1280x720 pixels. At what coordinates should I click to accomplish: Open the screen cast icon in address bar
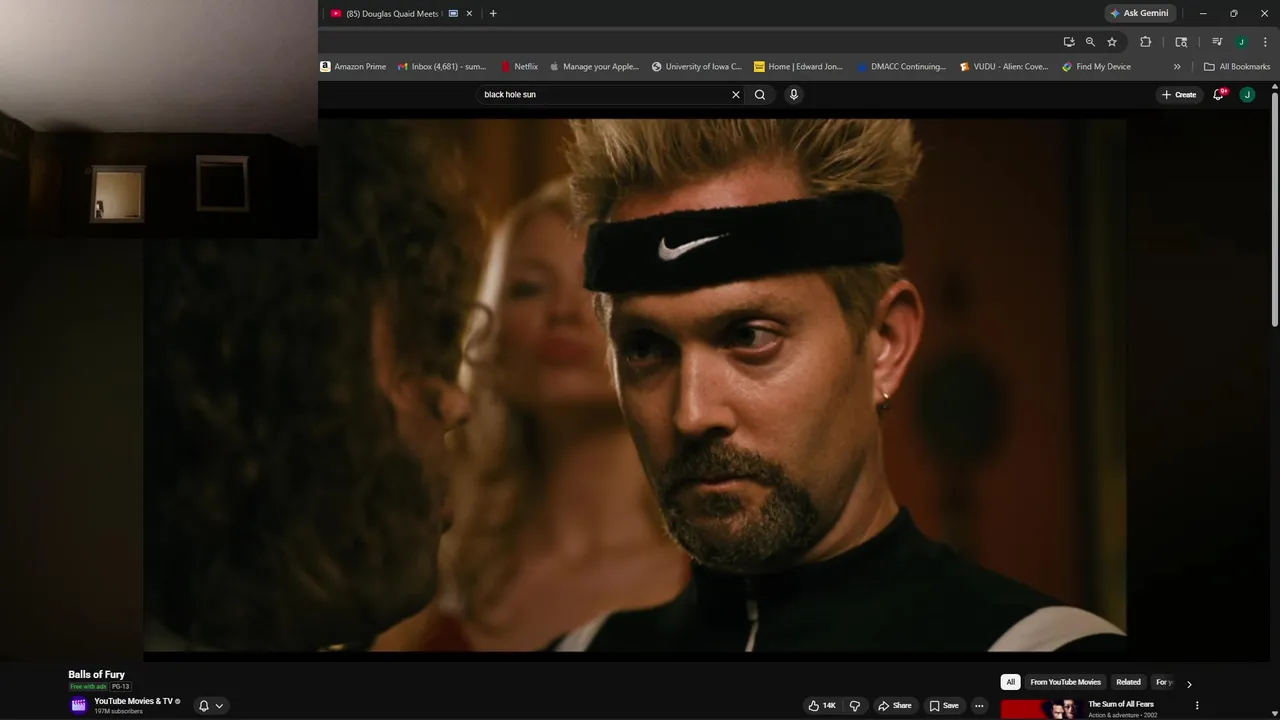pyautogui.click(x=1069, y=42)
